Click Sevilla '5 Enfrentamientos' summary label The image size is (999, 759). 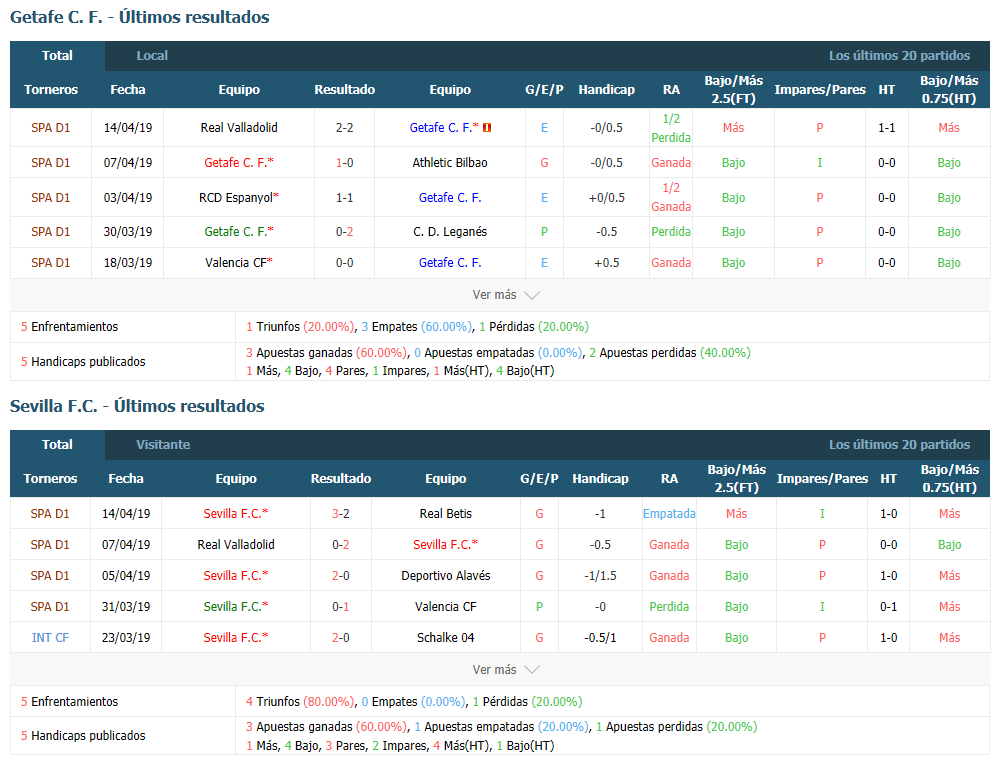69,702
